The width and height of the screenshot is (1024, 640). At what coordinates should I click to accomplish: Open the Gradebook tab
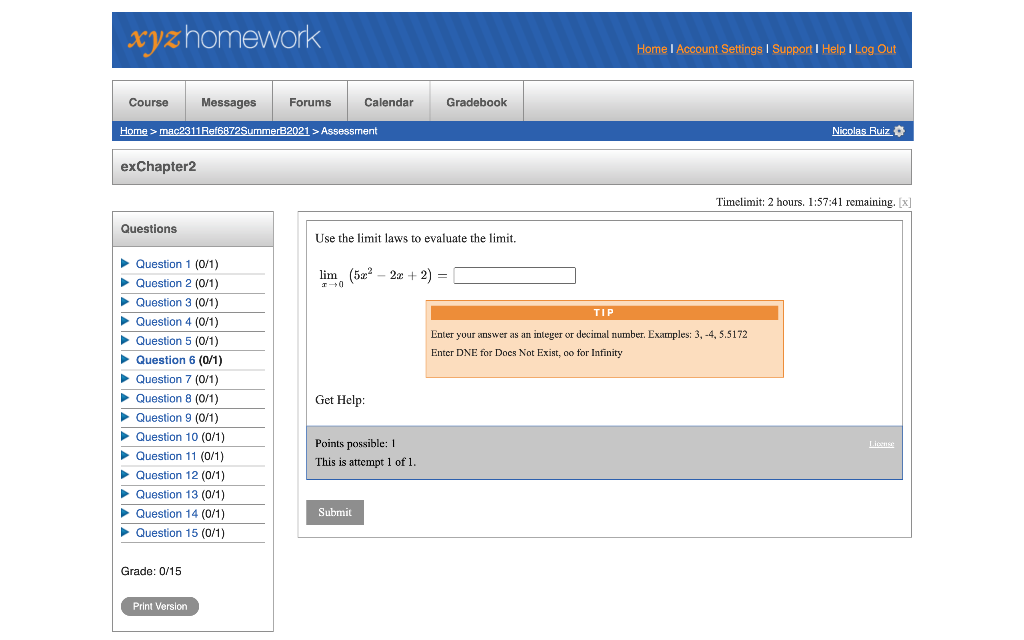coord(477,101)
